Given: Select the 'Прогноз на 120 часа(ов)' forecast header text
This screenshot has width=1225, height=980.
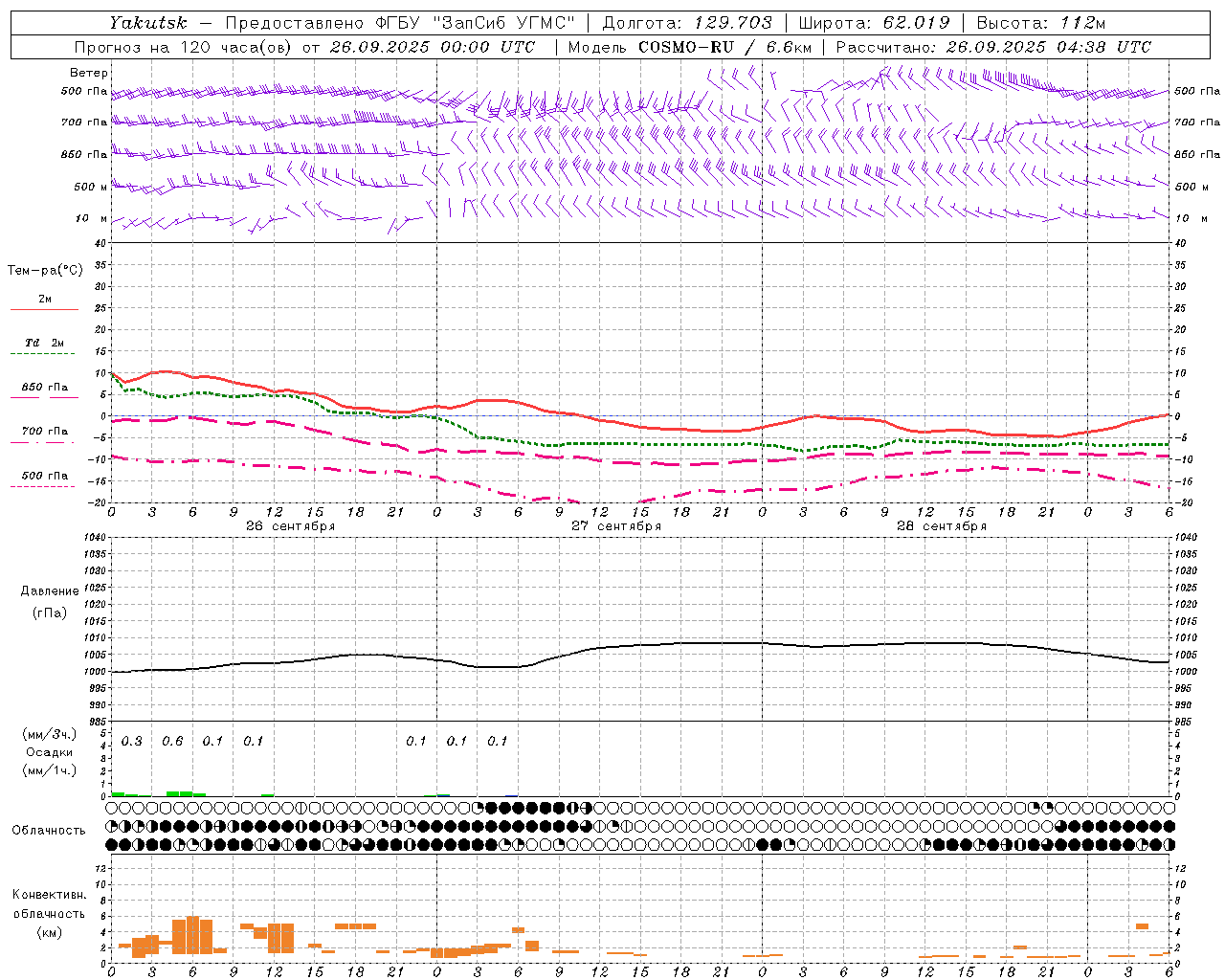Looking at the screenshot, I should pos(185,47).
